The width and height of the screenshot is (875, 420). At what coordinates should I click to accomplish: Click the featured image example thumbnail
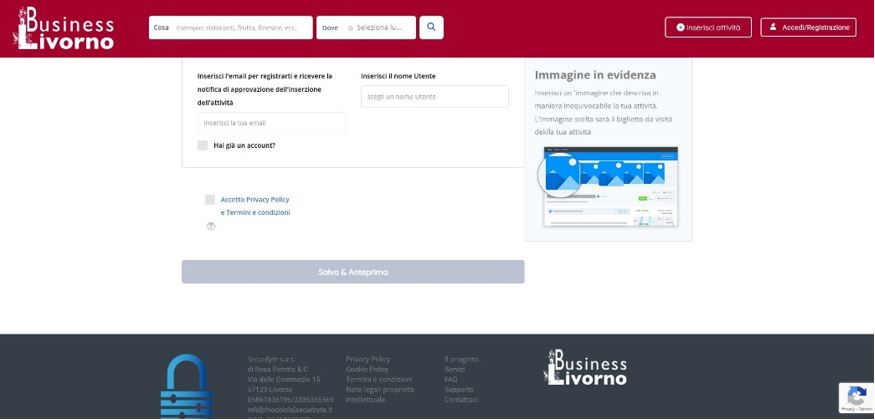(x=610, y=187)
